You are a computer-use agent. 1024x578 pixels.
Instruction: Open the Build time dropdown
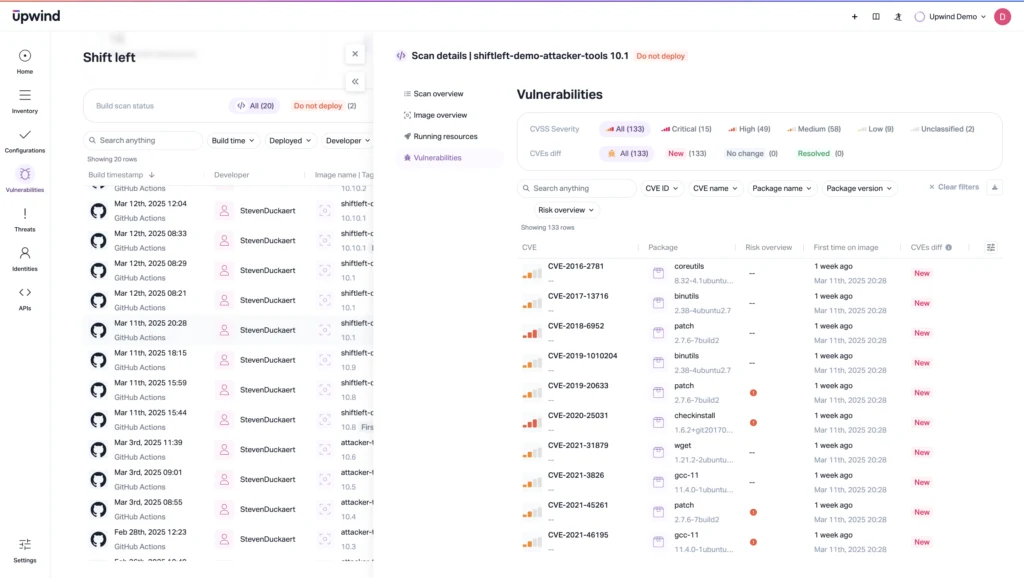point(232,140)
